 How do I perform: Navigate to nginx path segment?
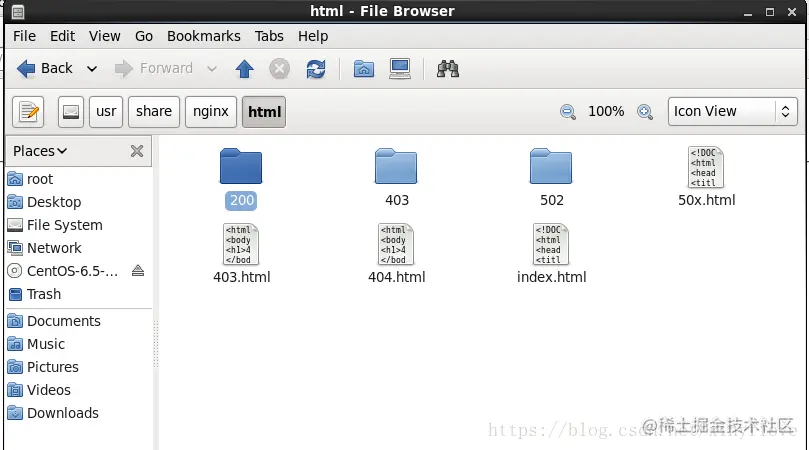211,111
